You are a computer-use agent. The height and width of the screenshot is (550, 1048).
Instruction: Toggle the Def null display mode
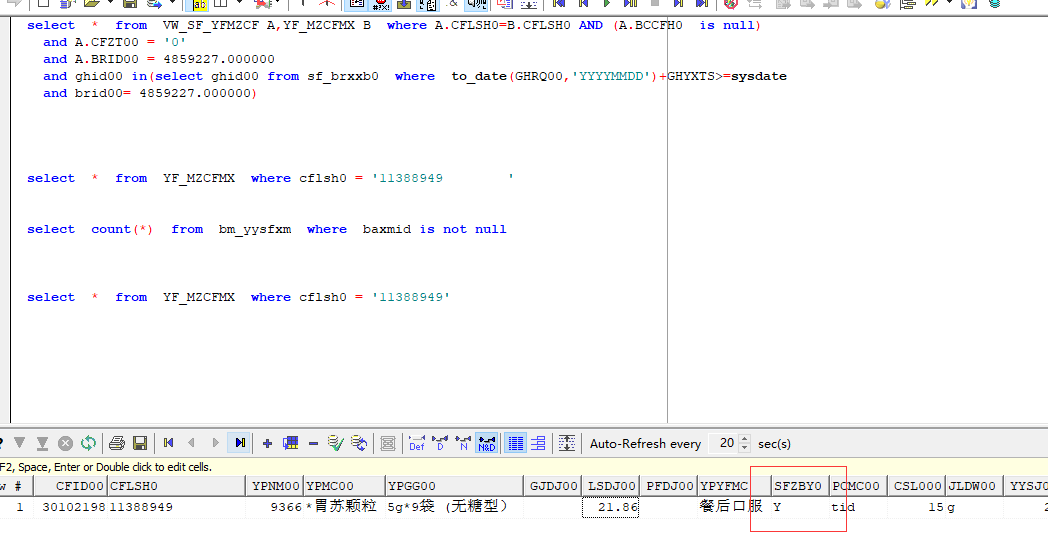click(417, 443)
